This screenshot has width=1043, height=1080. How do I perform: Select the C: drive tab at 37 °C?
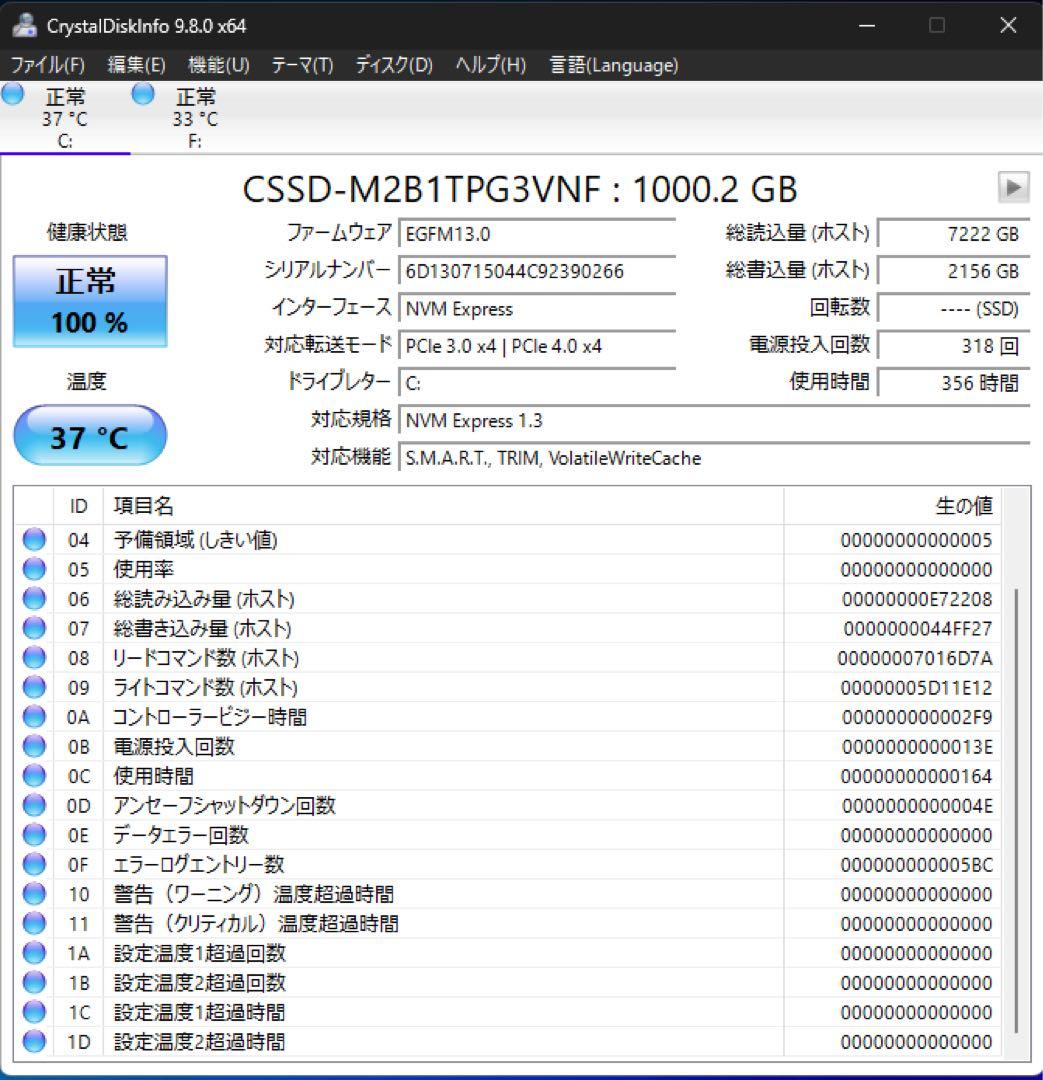click(x=65, y=118)
